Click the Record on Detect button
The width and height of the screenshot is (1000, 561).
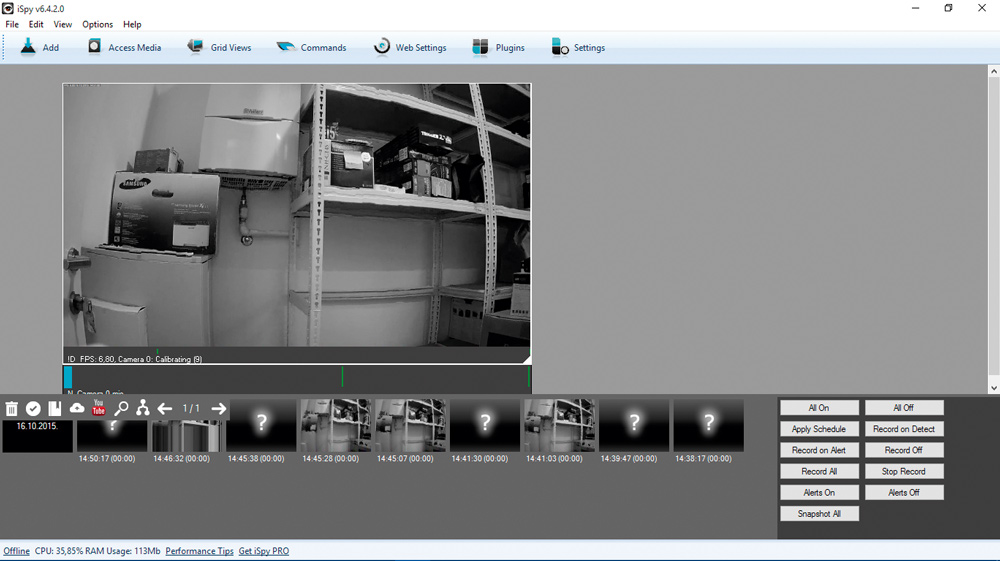pos(903,429)
